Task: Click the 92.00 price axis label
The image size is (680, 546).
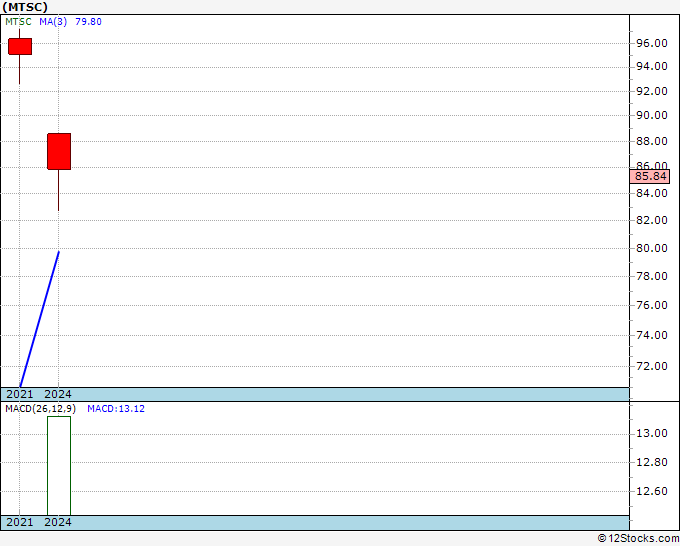Action: [x=651, y=91]
